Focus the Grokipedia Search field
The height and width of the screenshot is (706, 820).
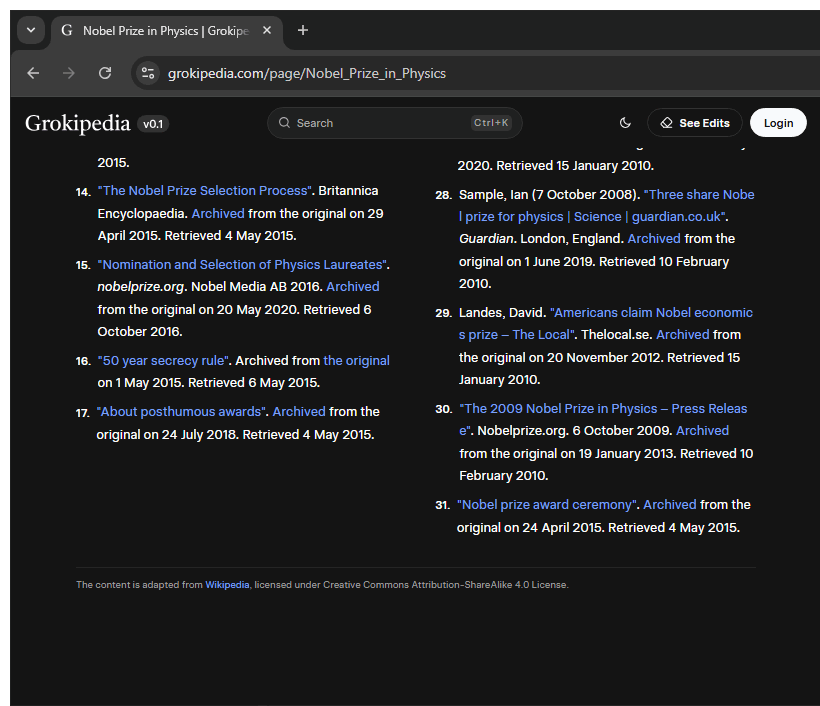(394, 123)
